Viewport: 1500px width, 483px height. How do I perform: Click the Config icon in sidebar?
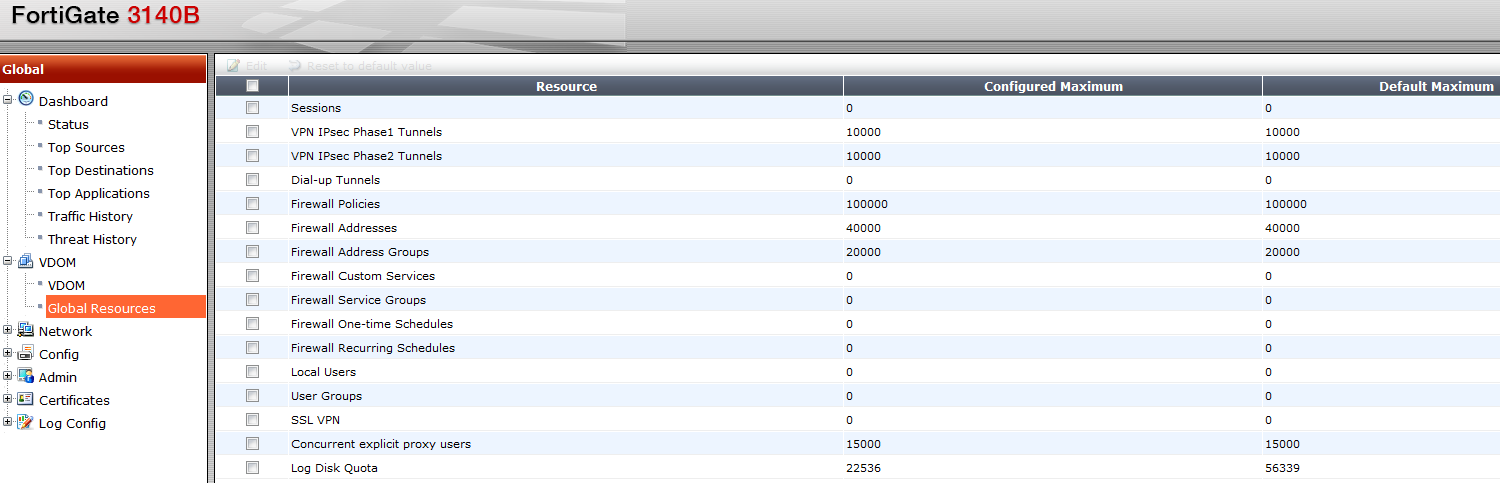[x=26, y=353]
